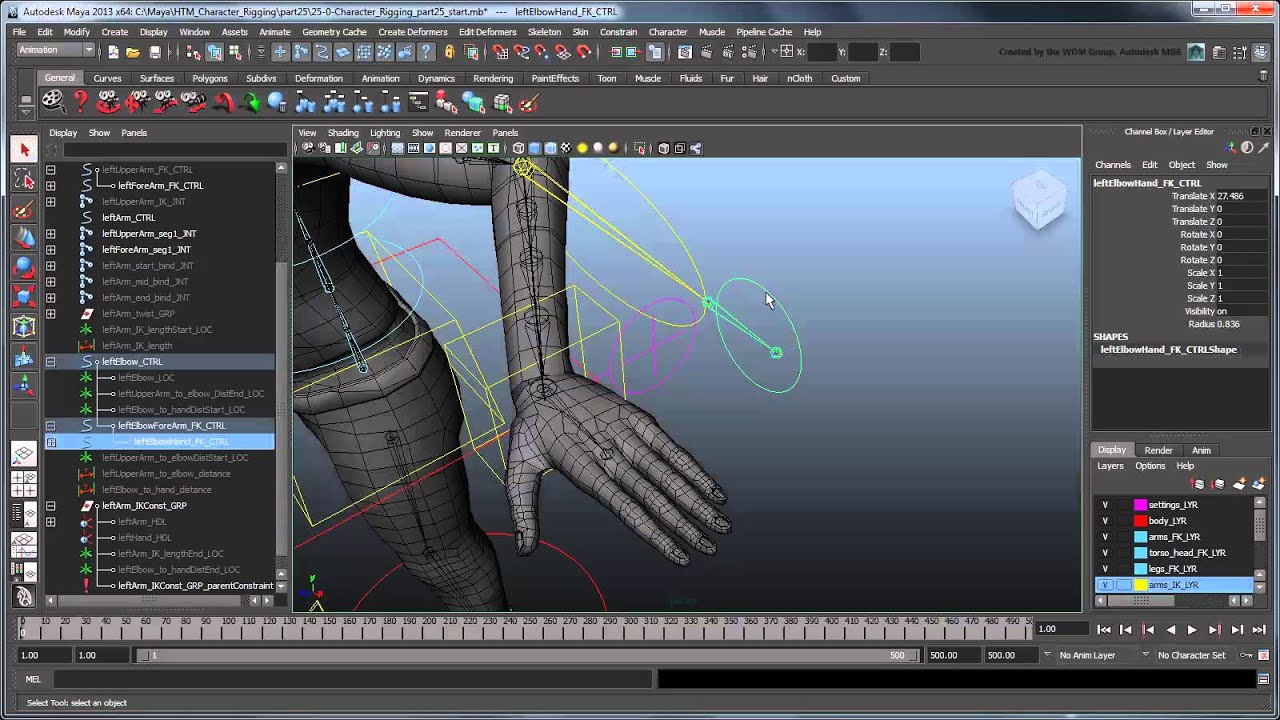Activate the Lasso select tool
This screenshot has height=720, width=1280.
24,179
